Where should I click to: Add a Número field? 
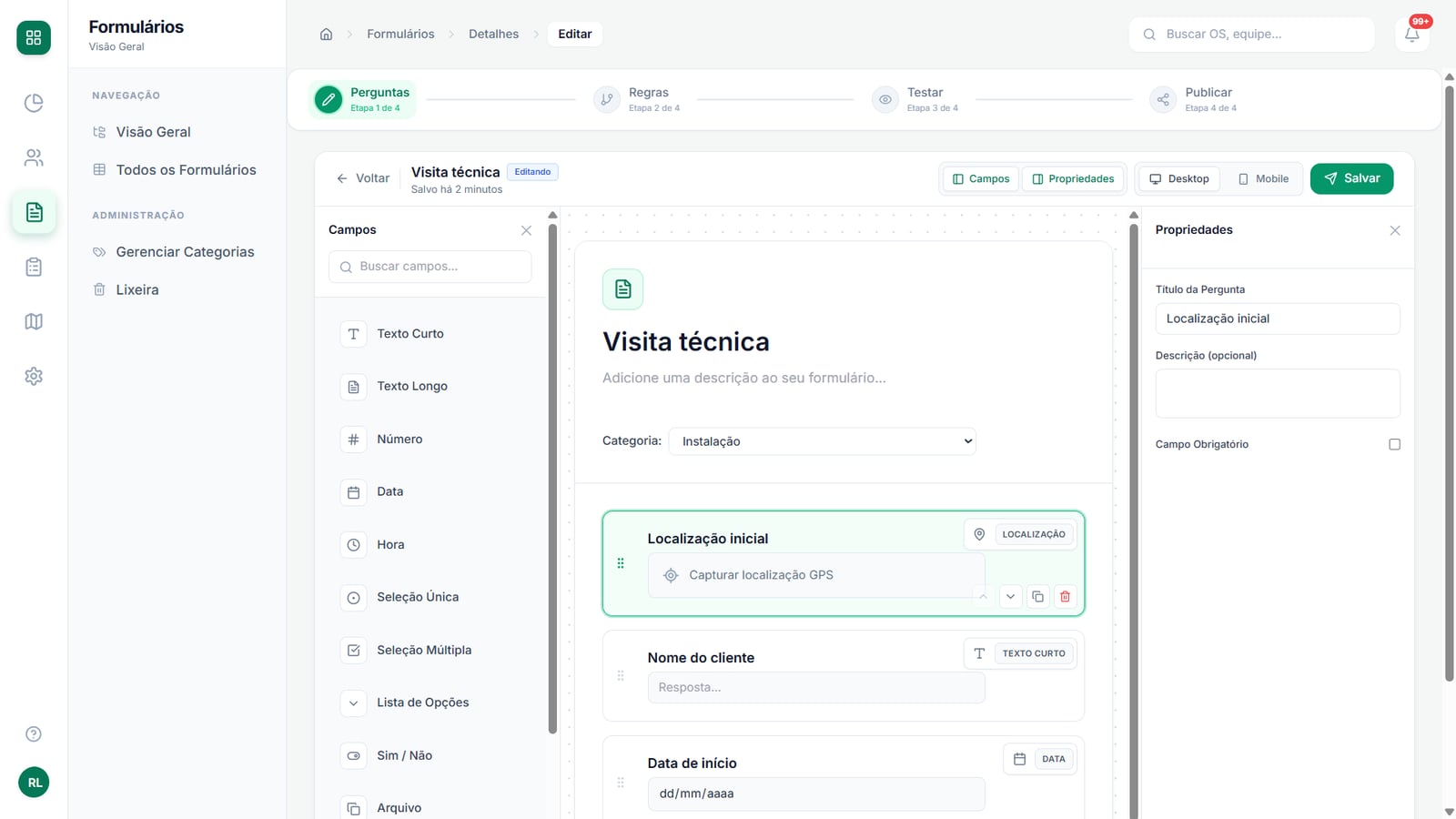pos(430,440)
